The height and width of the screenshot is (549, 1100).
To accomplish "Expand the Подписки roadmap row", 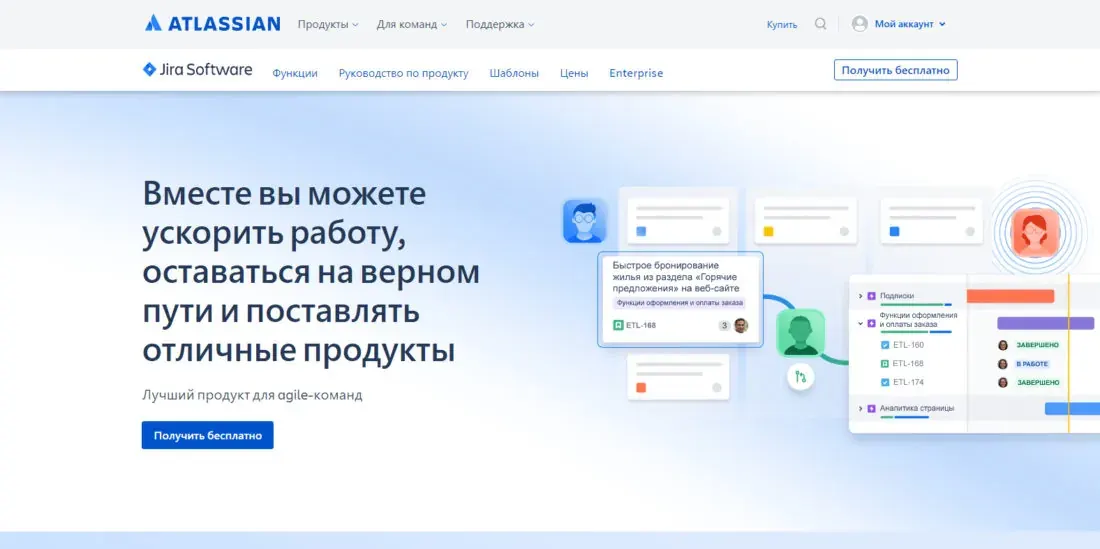I will click(x=860, y=297).
